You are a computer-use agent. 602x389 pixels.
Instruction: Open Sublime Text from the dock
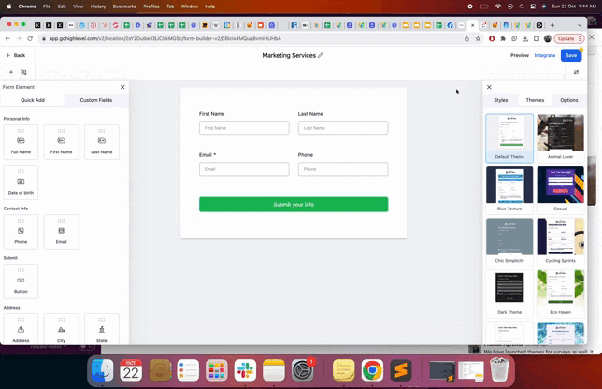click(x=400, y=371)
